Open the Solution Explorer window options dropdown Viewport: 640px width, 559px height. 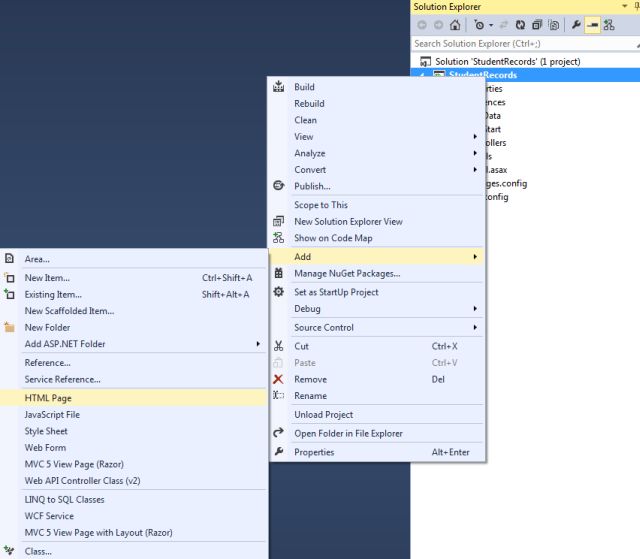[624, 6]
